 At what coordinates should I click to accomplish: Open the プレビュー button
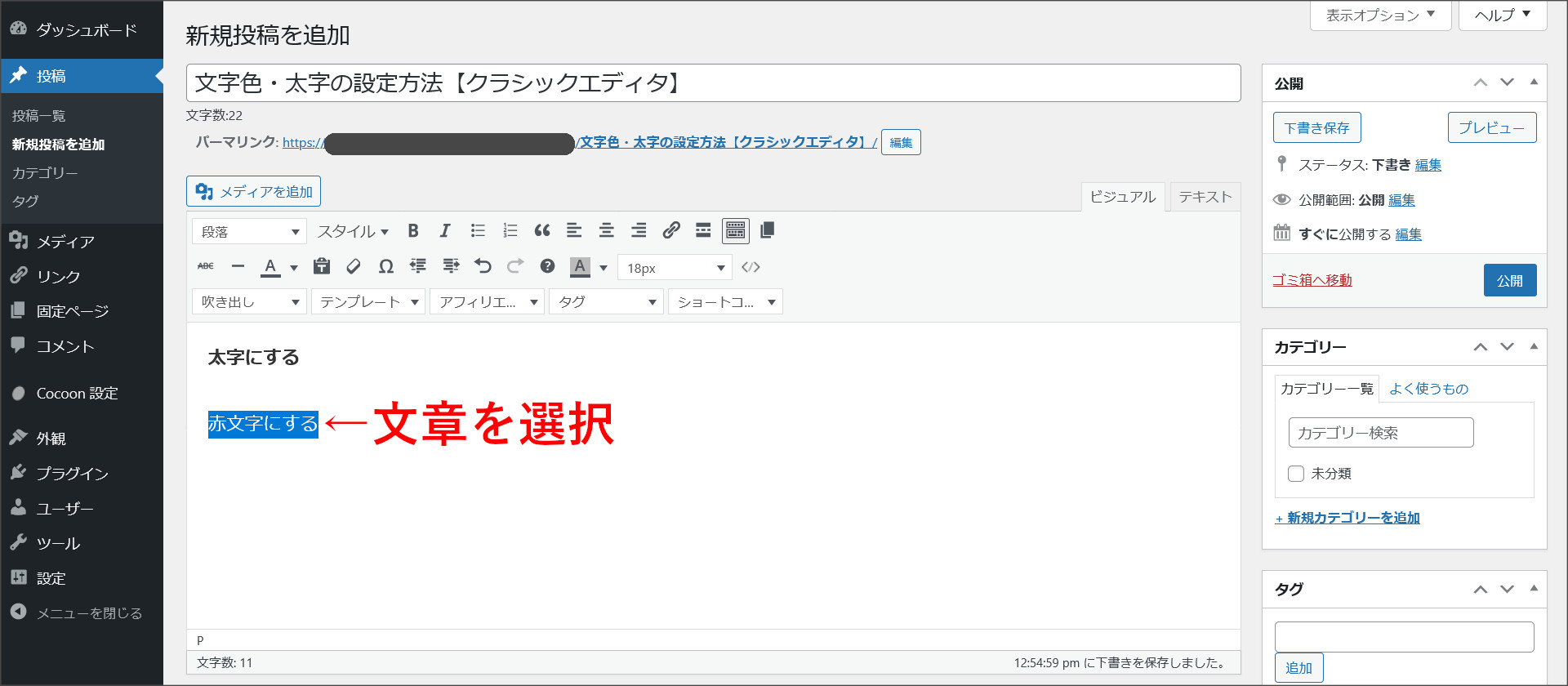point(1492,127)
